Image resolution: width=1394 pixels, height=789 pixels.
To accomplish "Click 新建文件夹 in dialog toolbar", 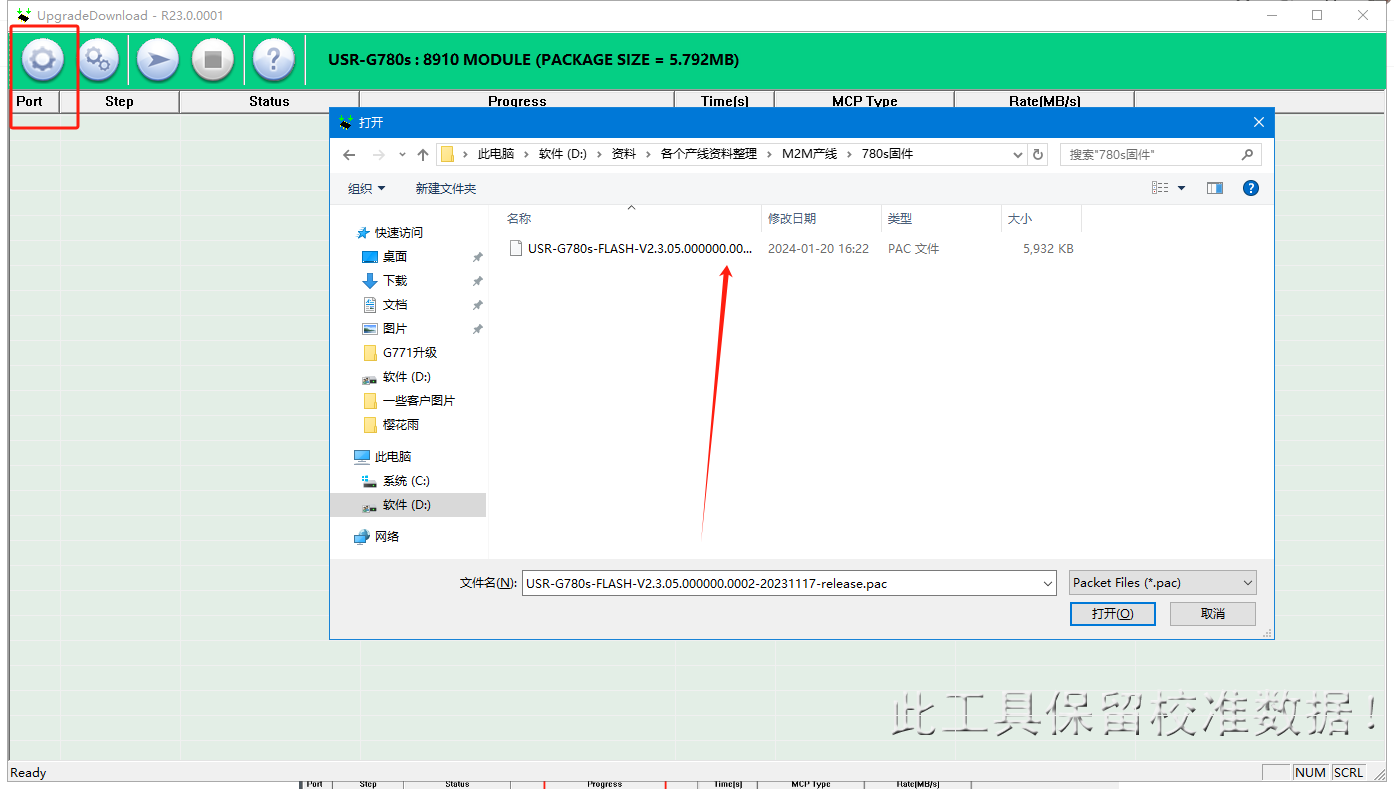I will click(x=446, y=189).
